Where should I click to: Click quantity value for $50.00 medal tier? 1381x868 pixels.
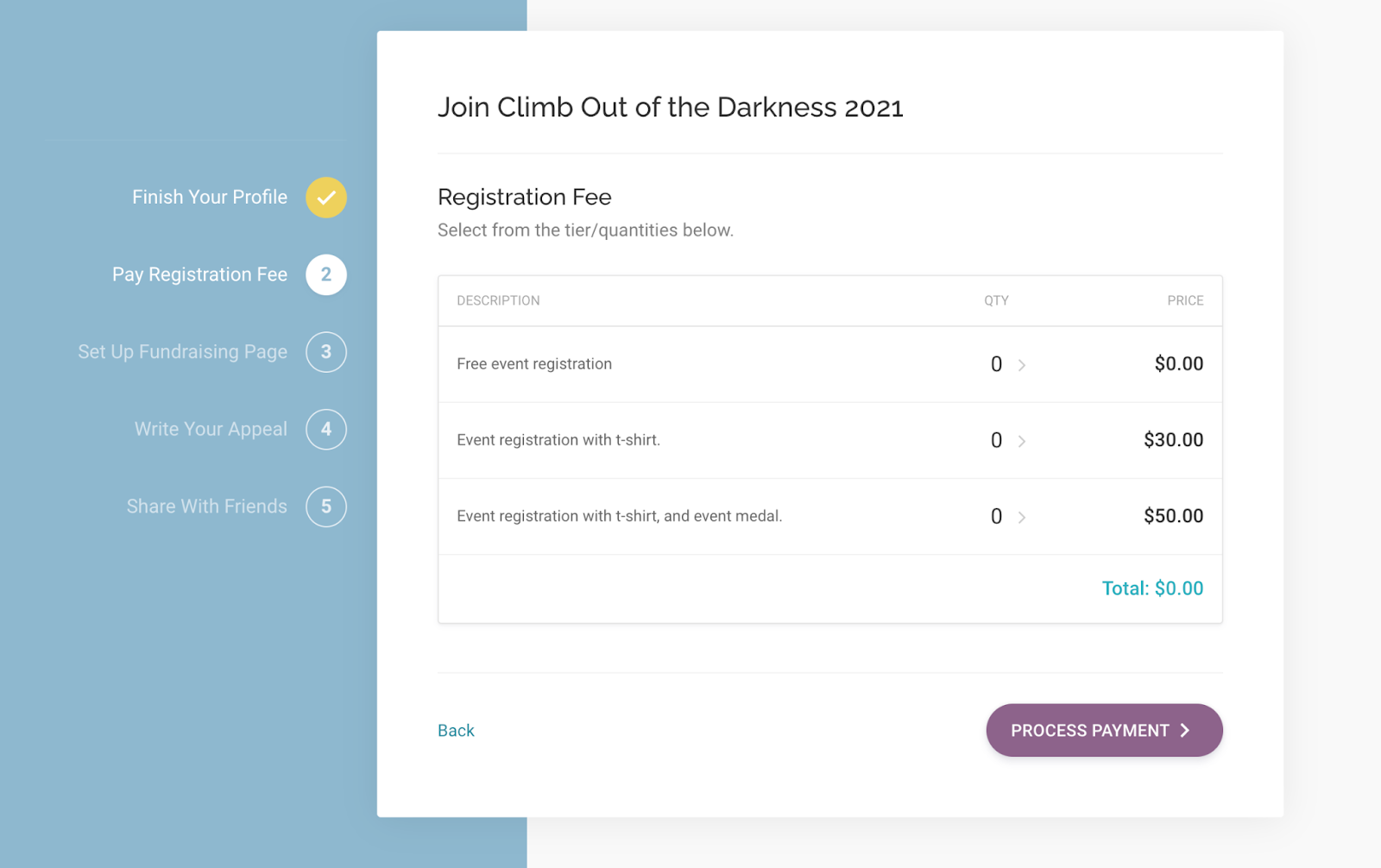[996, 516]
